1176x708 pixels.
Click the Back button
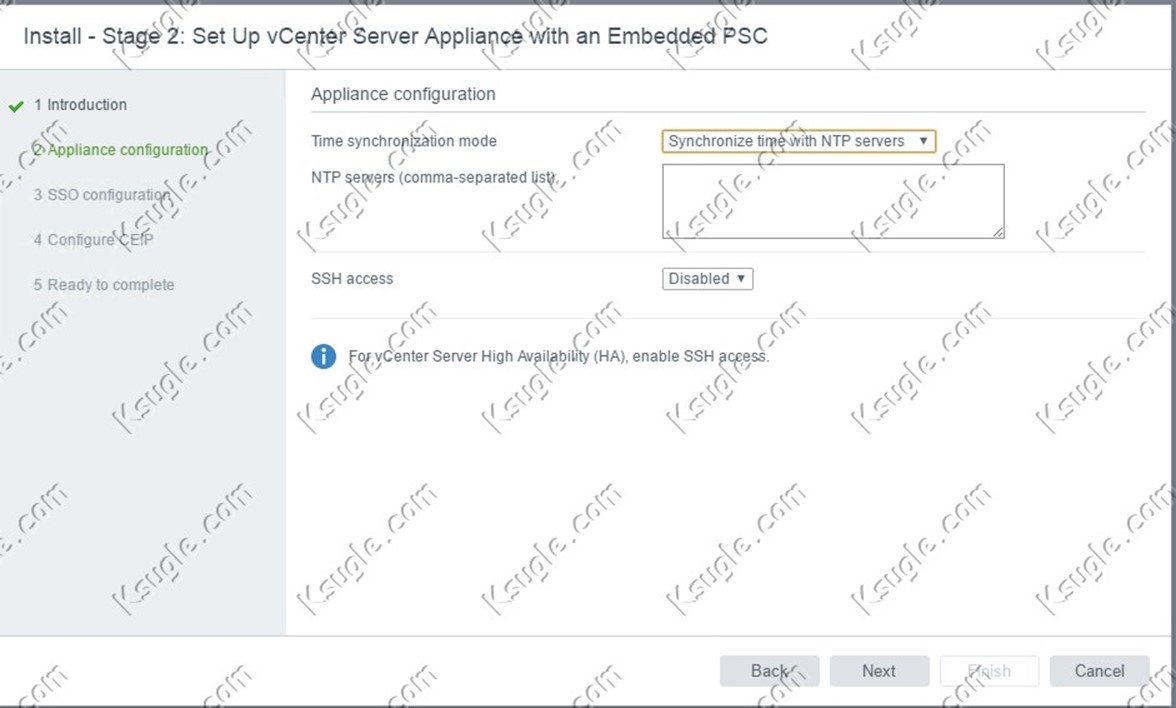click(770, 671)
